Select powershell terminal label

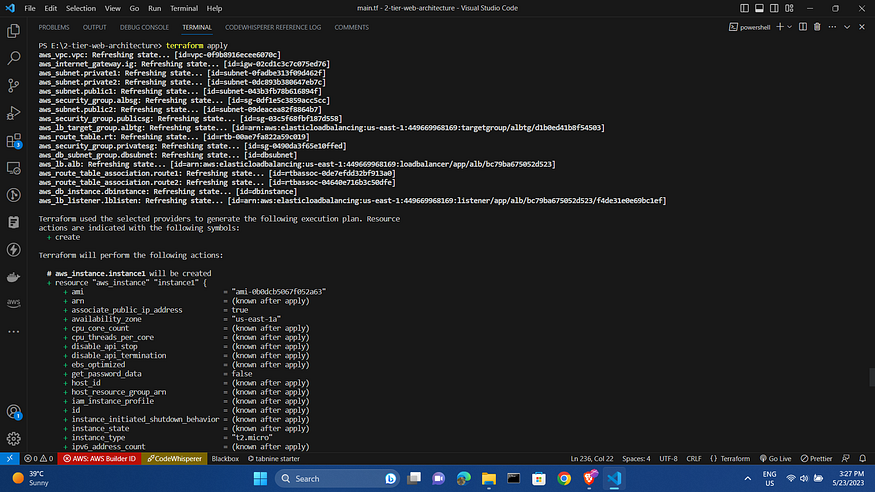(x=749, y=27)
